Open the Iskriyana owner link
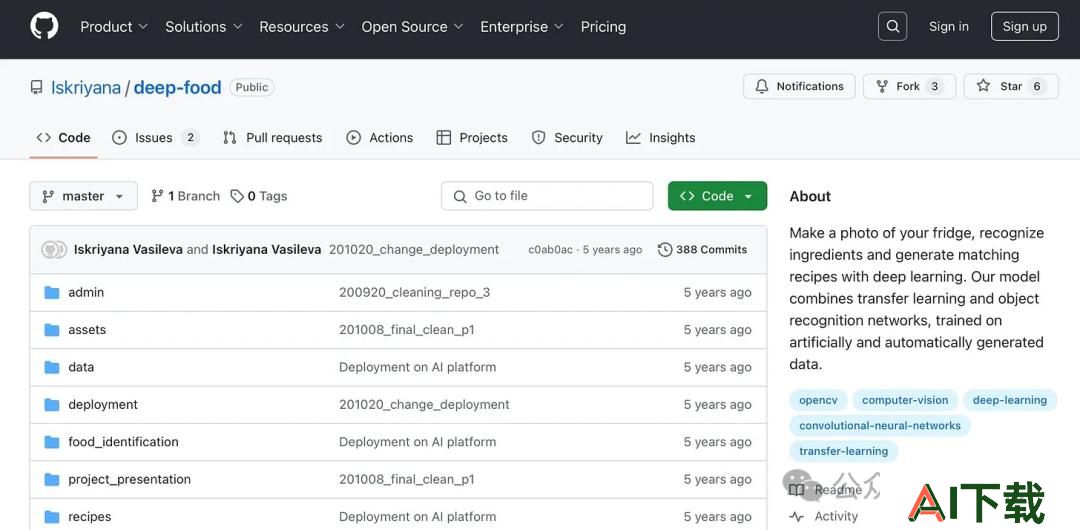 [85, 88]
